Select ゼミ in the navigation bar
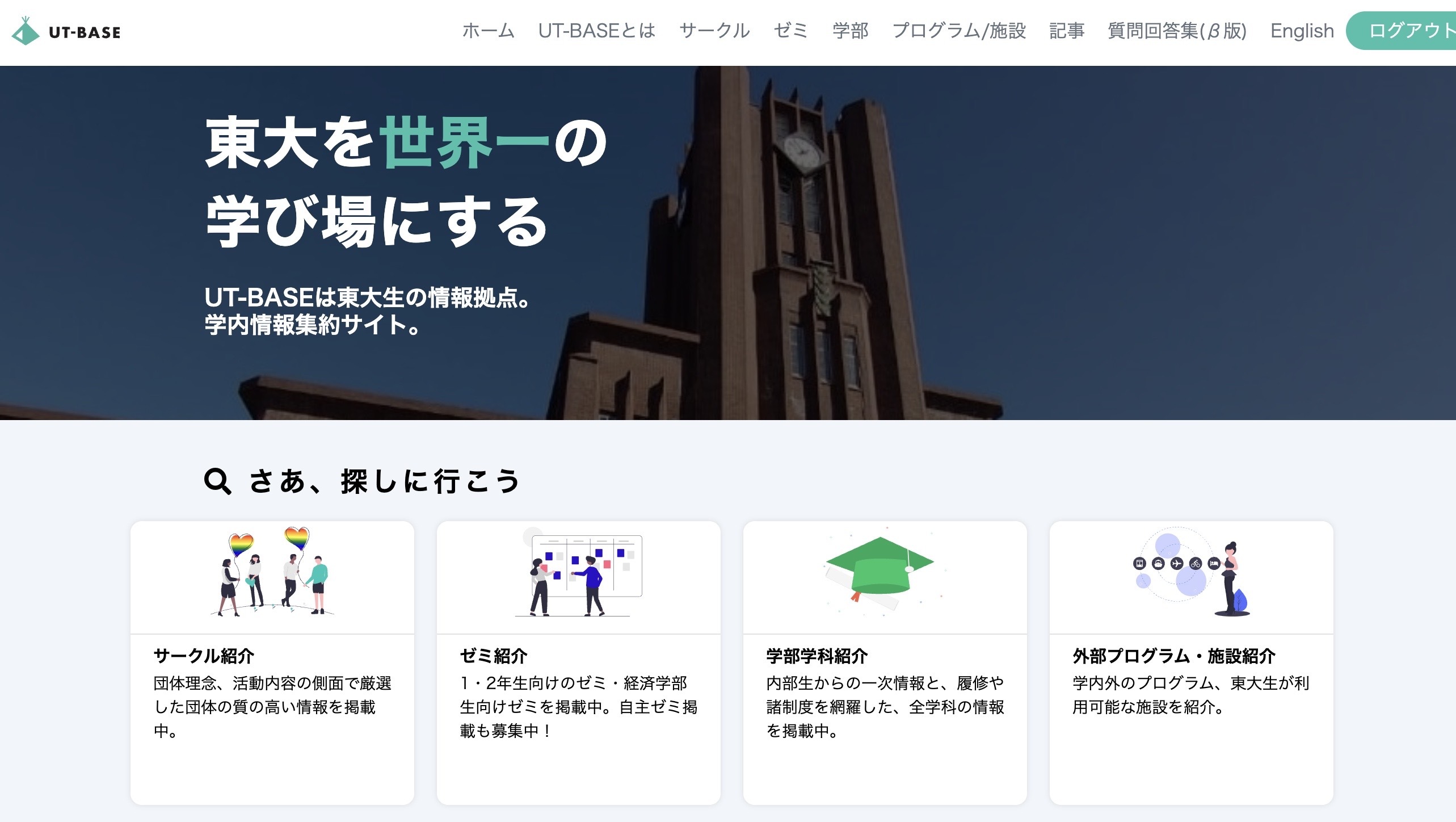This screenshot has height=822, width=1456. click(791, 31)
